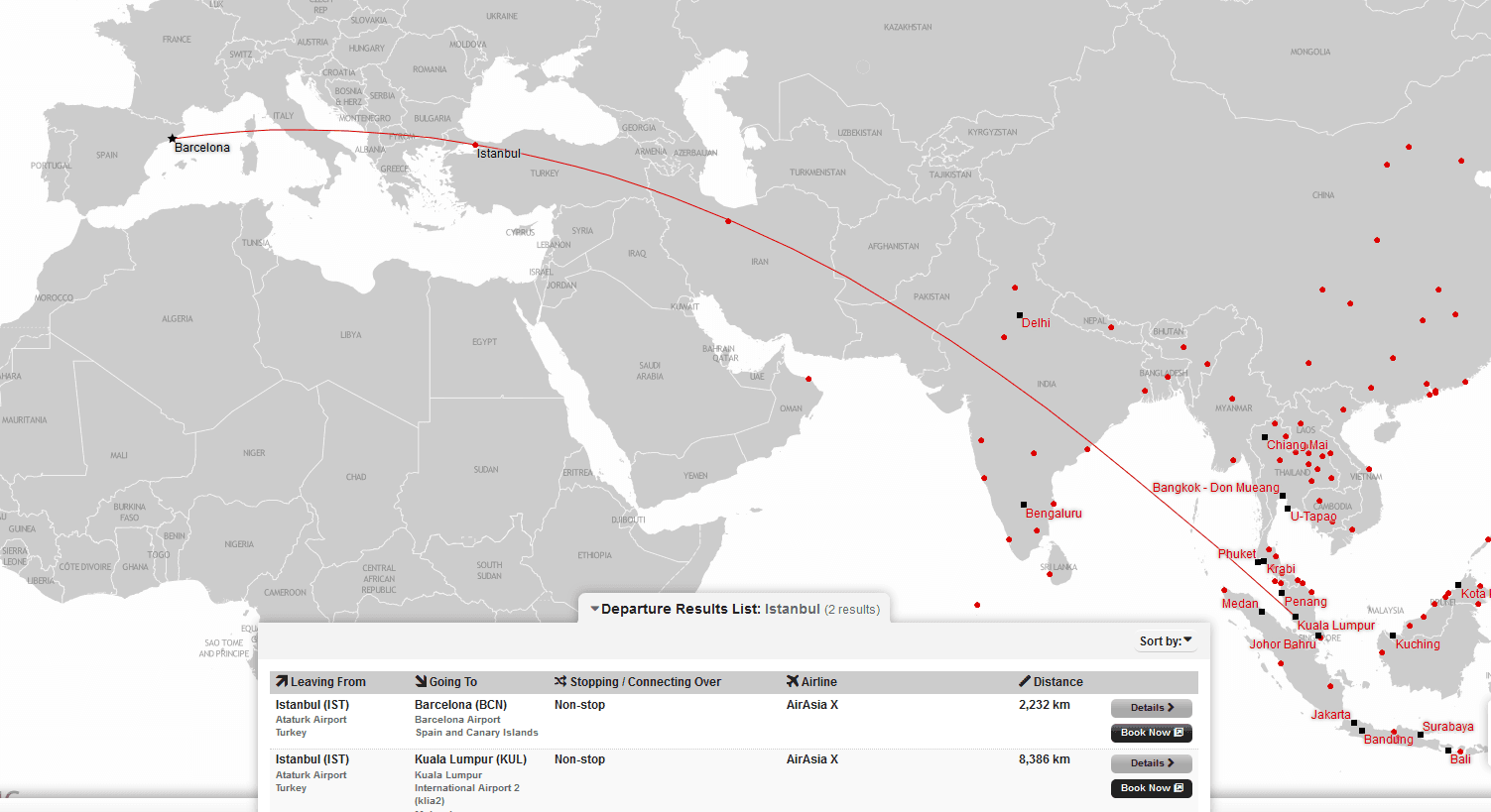Click the Medan airport square marker

(1262, 612)
